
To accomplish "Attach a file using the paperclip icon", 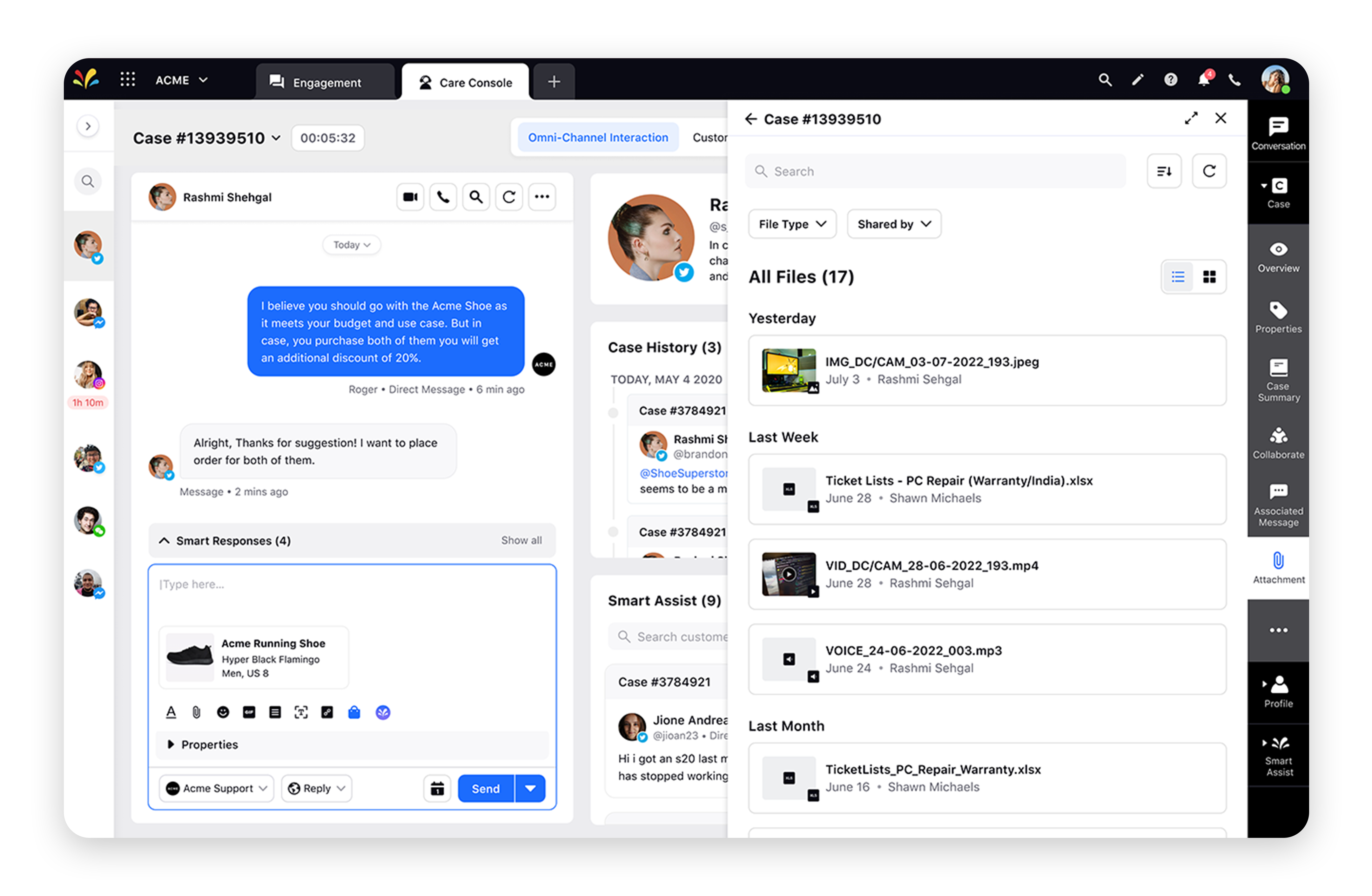I will [196, 712].
